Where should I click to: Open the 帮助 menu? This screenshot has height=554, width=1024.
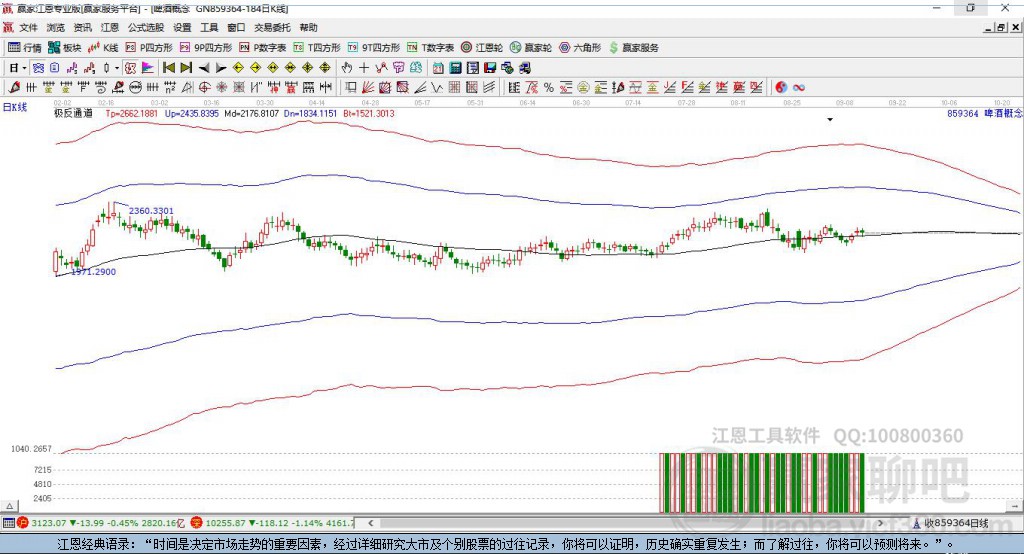308,27
